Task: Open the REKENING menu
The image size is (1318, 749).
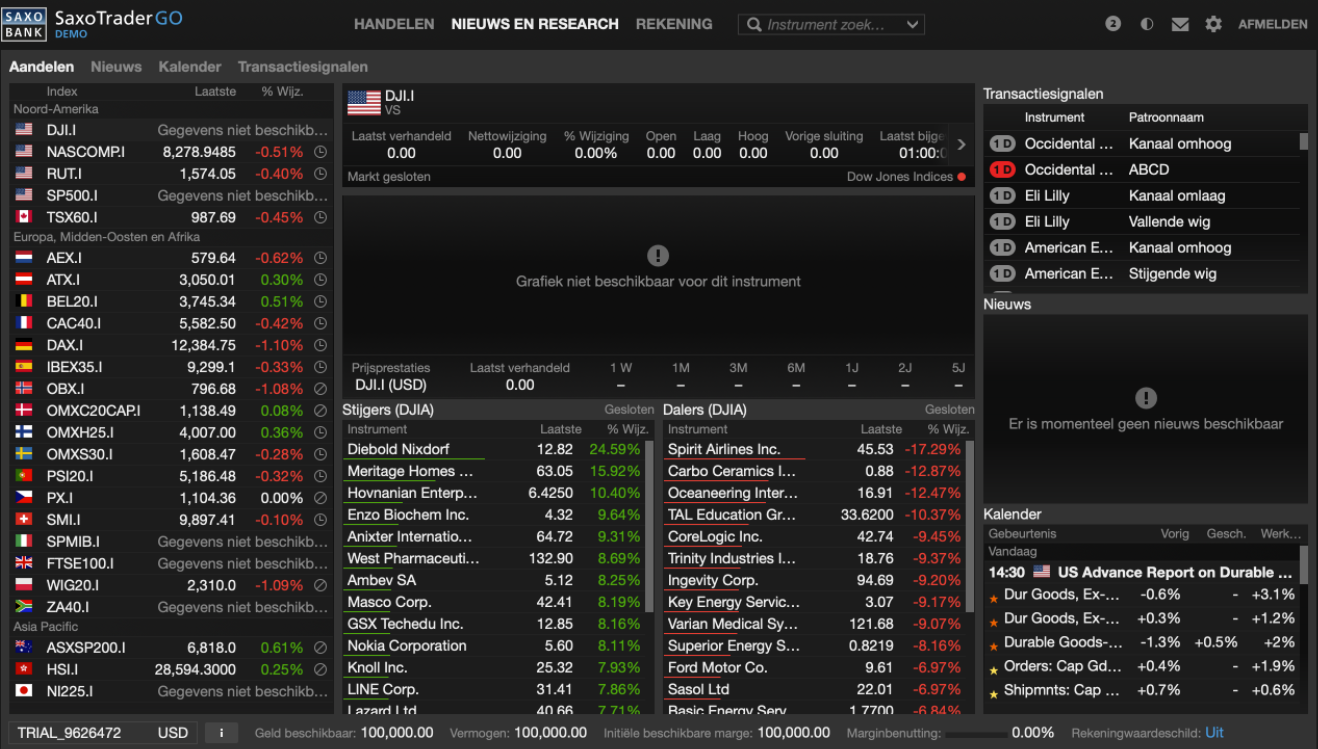Action: click(x=674, y=24)
